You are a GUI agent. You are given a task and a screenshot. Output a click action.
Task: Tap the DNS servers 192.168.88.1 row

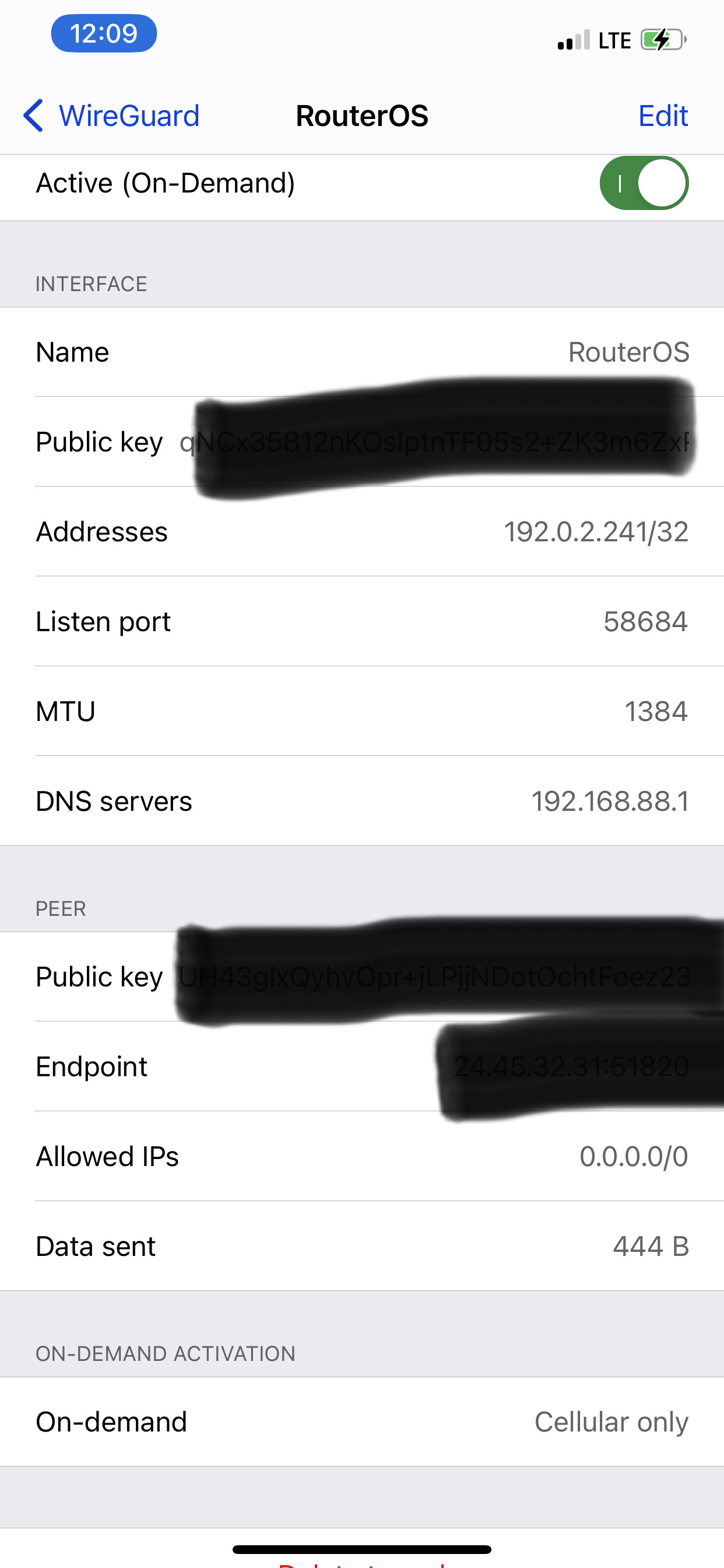coord(362,801)
